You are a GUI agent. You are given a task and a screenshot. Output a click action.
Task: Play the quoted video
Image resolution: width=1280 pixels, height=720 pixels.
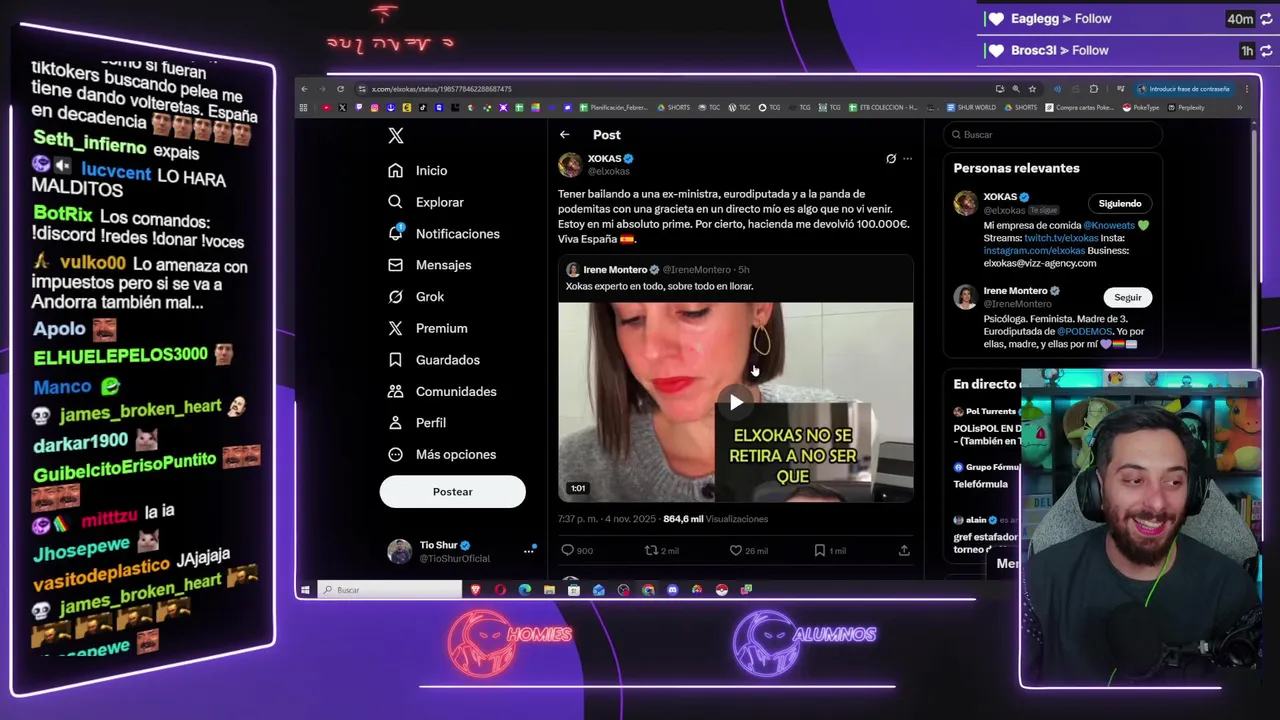pos(736,402)
